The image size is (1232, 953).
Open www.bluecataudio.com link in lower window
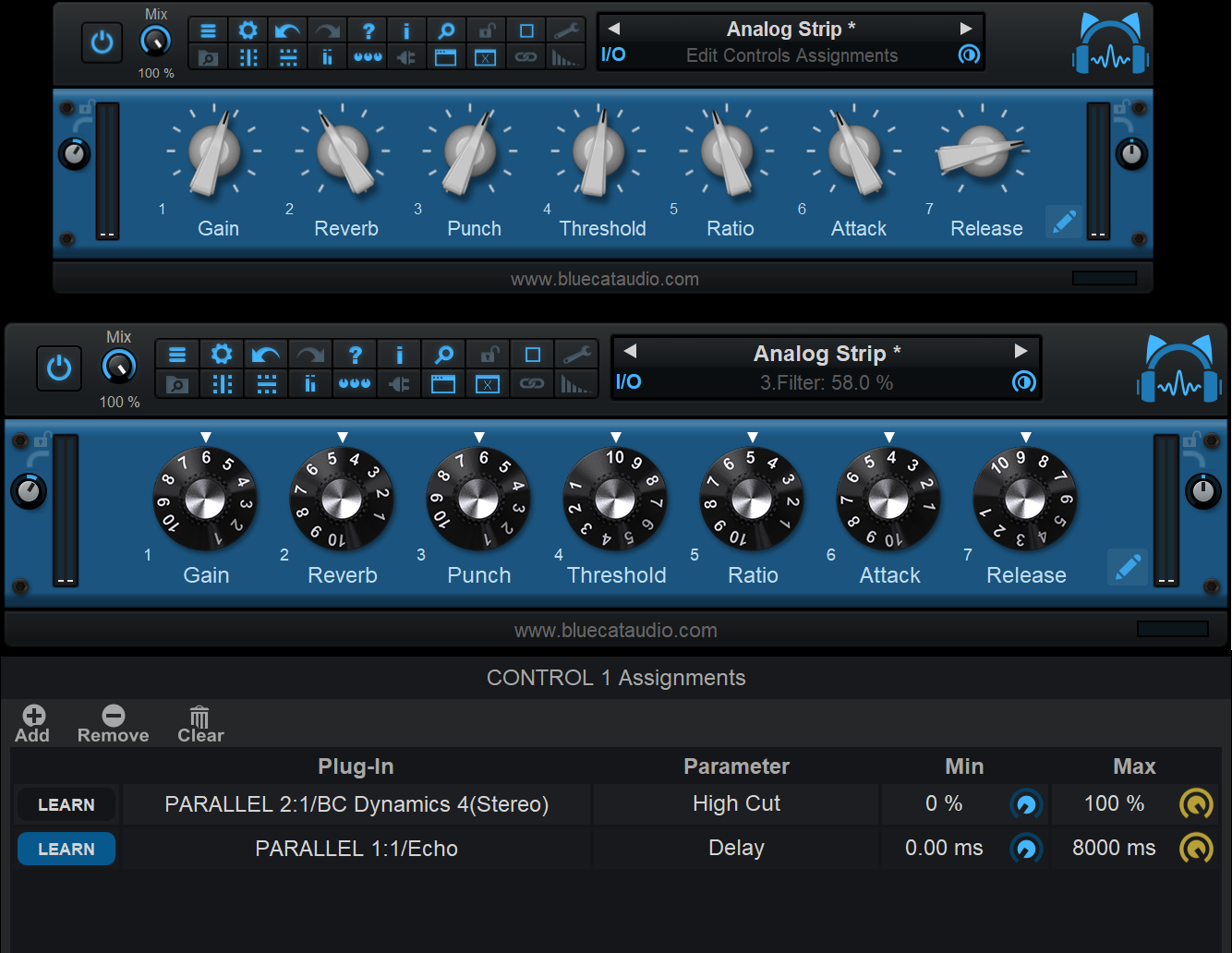pyautogui.click(x=616, y=630)
